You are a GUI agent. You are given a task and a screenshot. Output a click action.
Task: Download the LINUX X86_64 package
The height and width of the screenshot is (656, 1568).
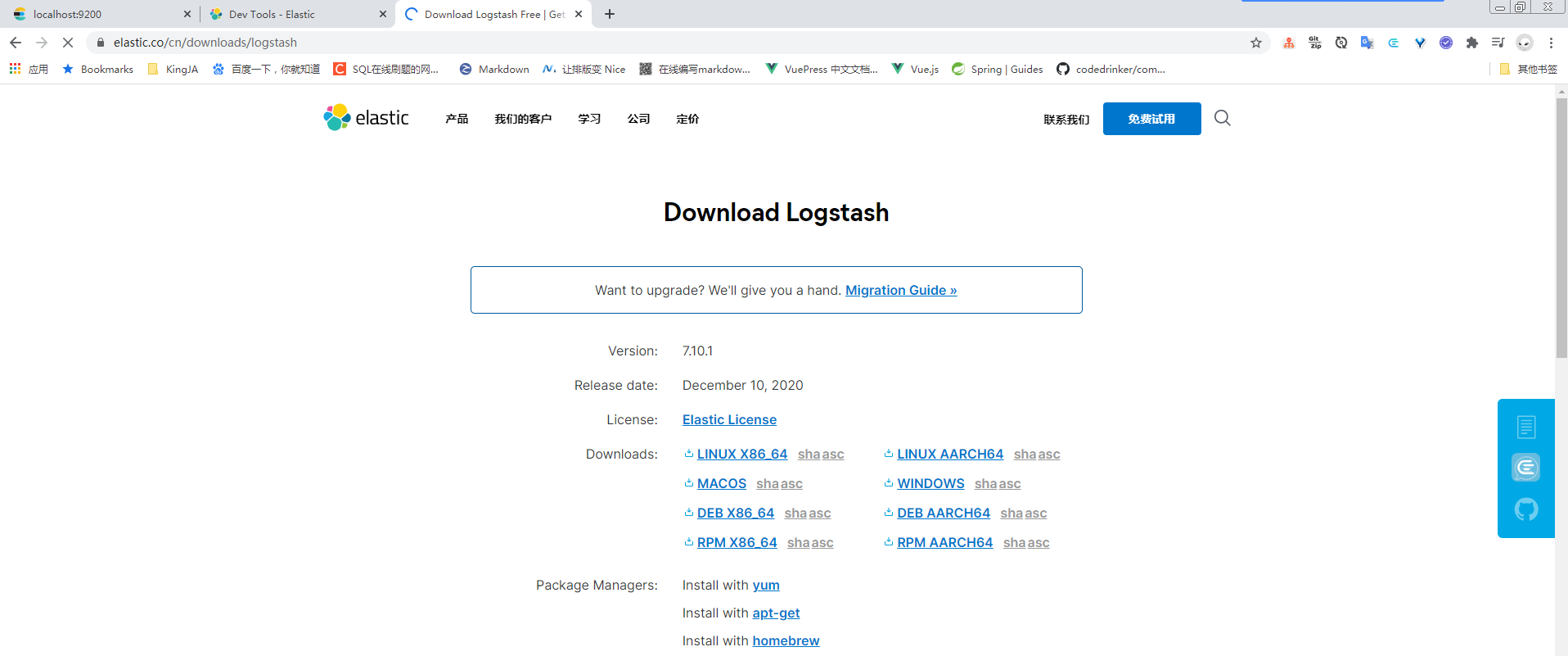pyautogui.click(x=742, y=454)
